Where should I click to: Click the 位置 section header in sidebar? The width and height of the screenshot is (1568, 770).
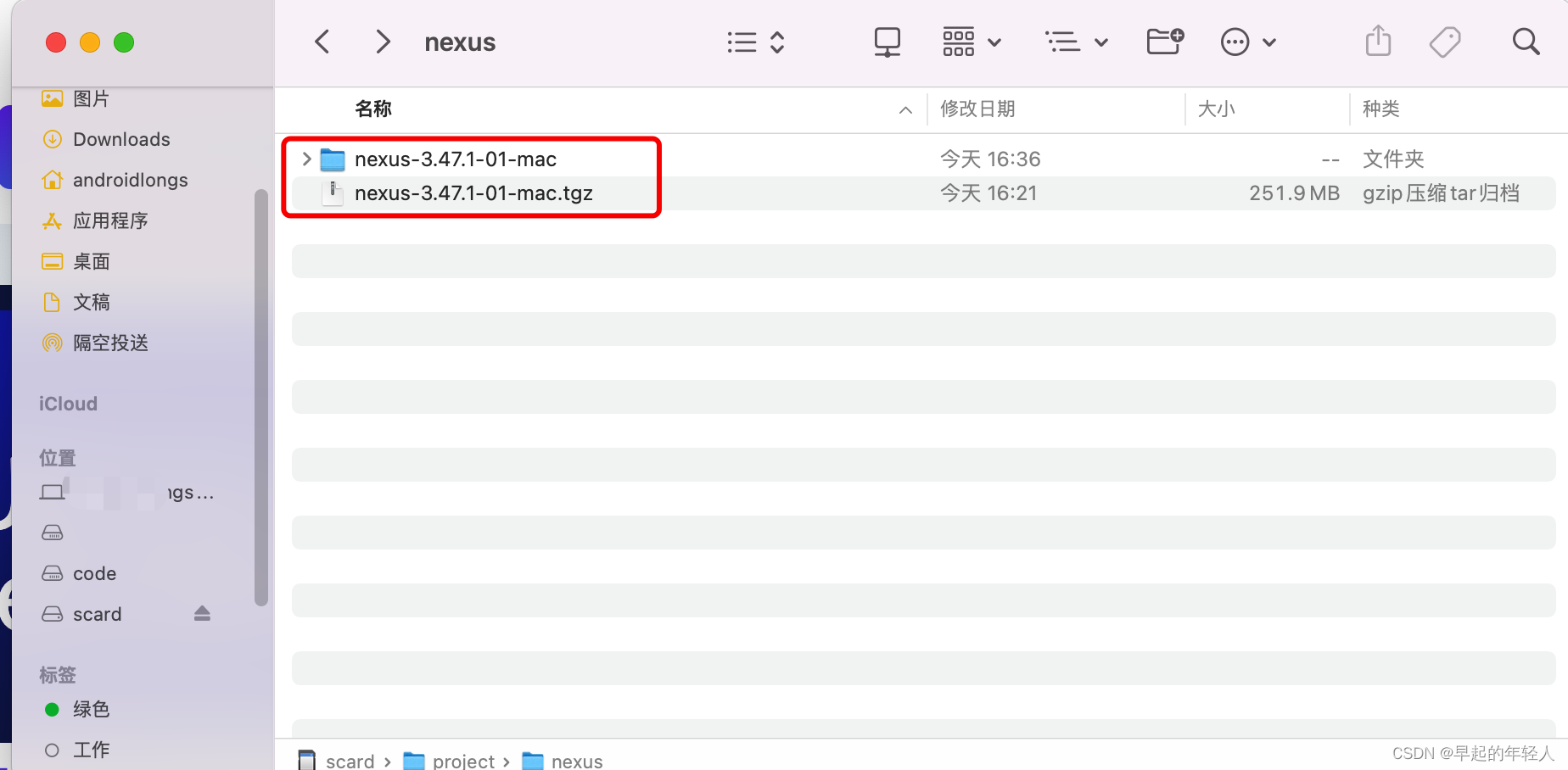(x=58, y=458)
